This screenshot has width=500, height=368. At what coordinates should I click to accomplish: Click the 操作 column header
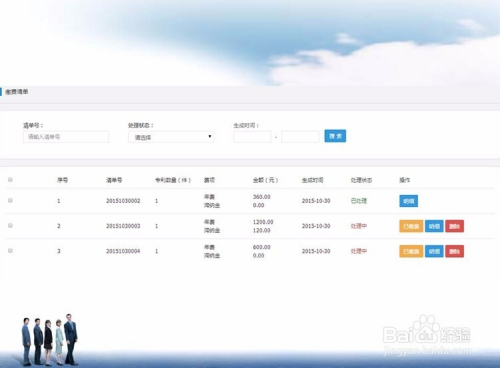405,180
